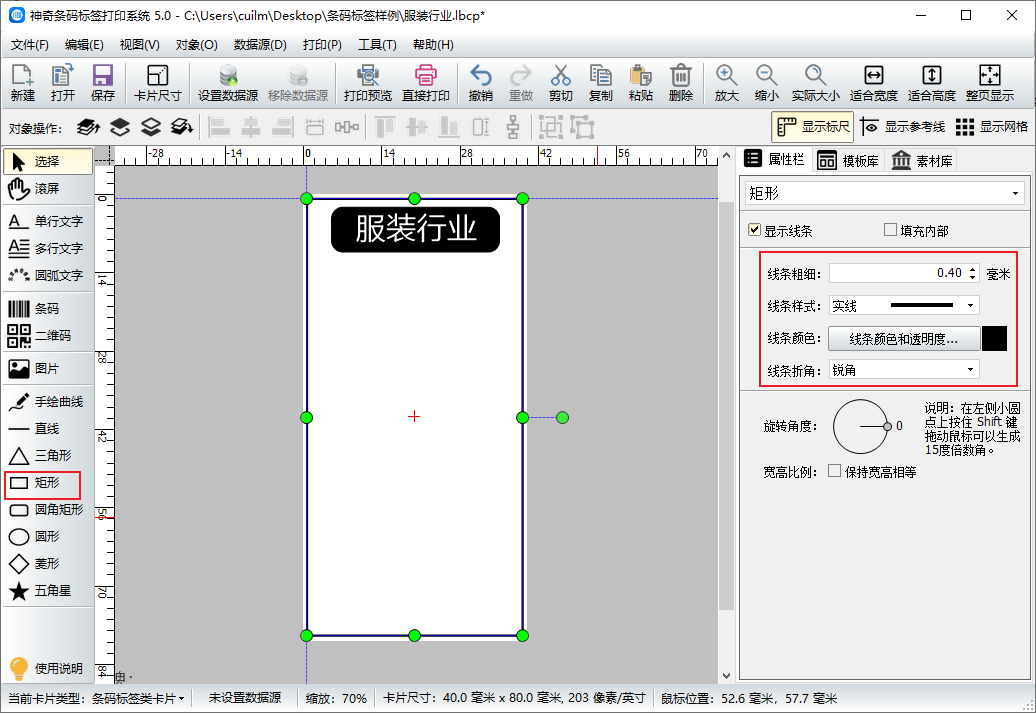The height and width of the screenshot is (713, 1036).
Task: Click the black line color swatch
Action: 994,339
